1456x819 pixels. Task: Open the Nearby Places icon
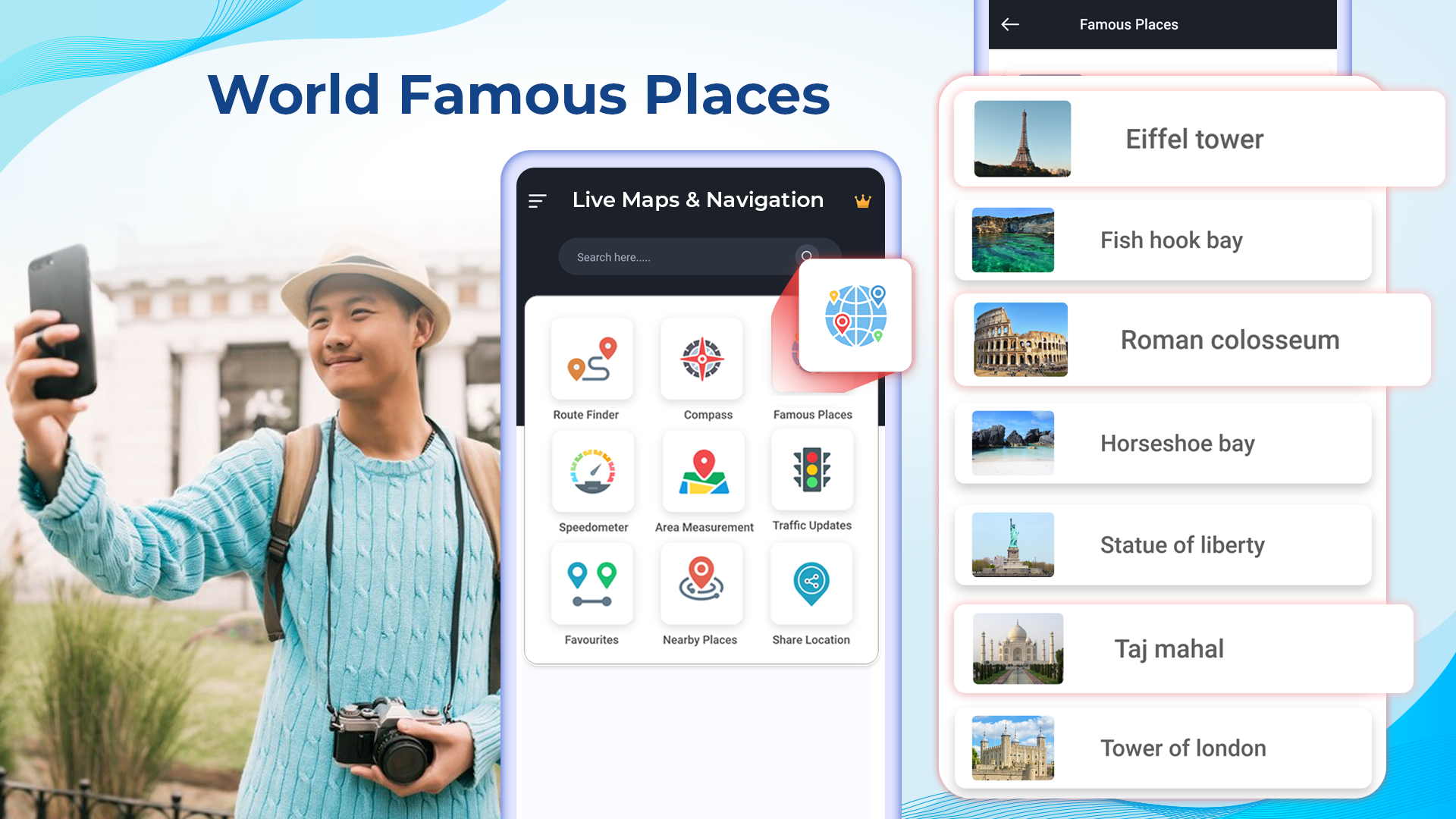pyautogui.click(x=701, y=584)
